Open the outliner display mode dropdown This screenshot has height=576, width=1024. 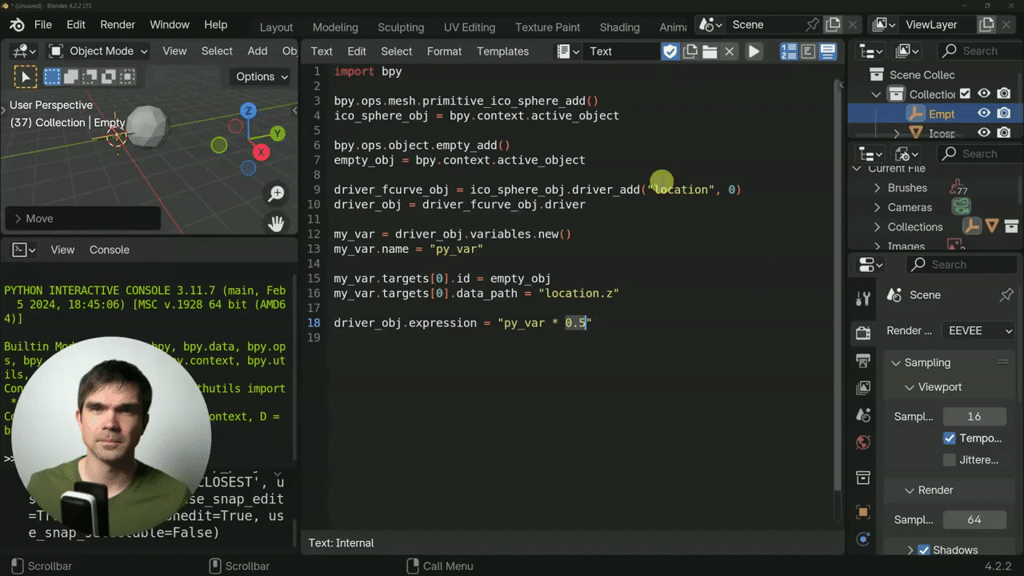(908, 51)
